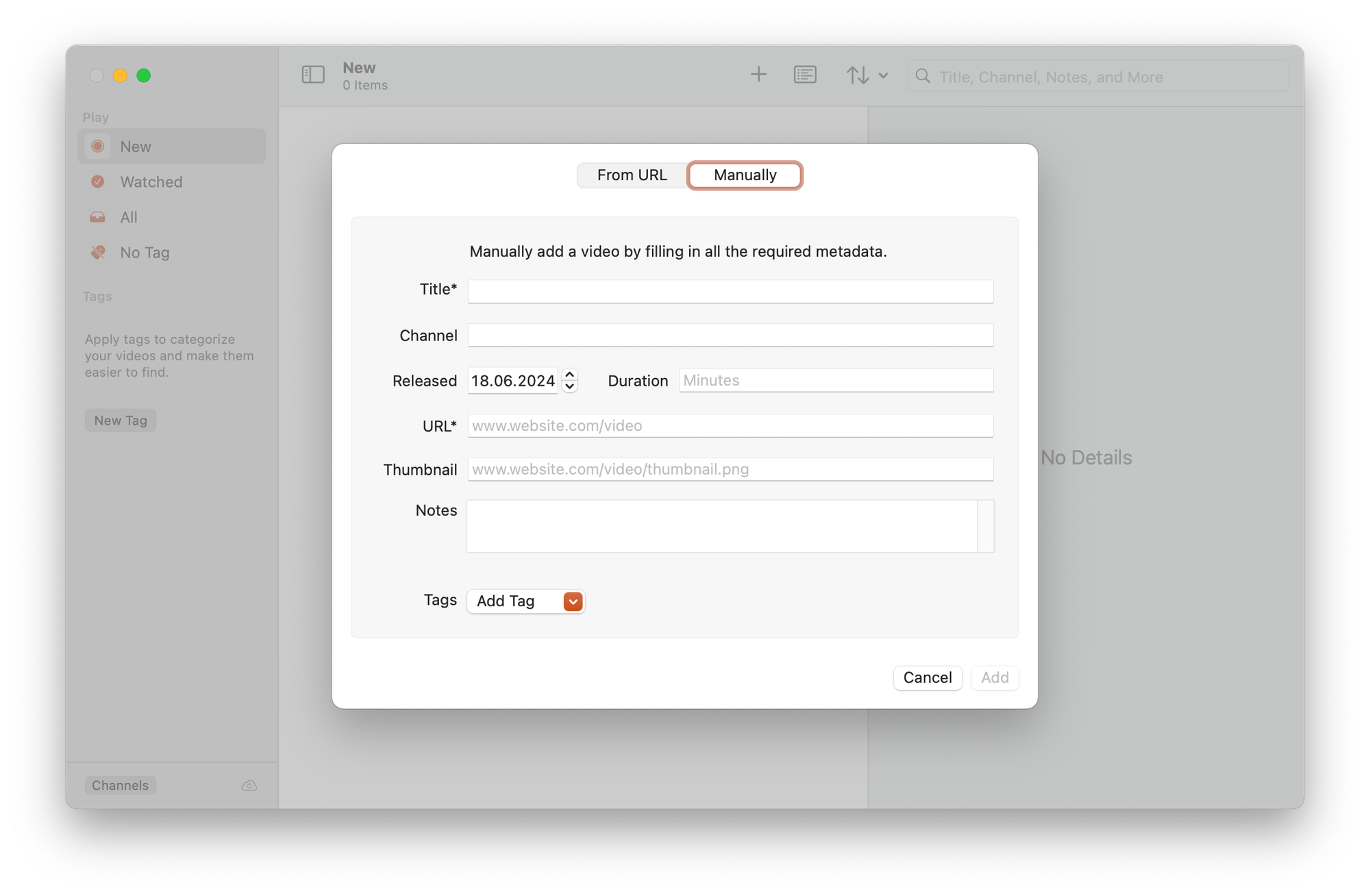Click the New Tag button
Image resolution: width=1370 pixels, height=896 pixels.
[x=121, y=421]
